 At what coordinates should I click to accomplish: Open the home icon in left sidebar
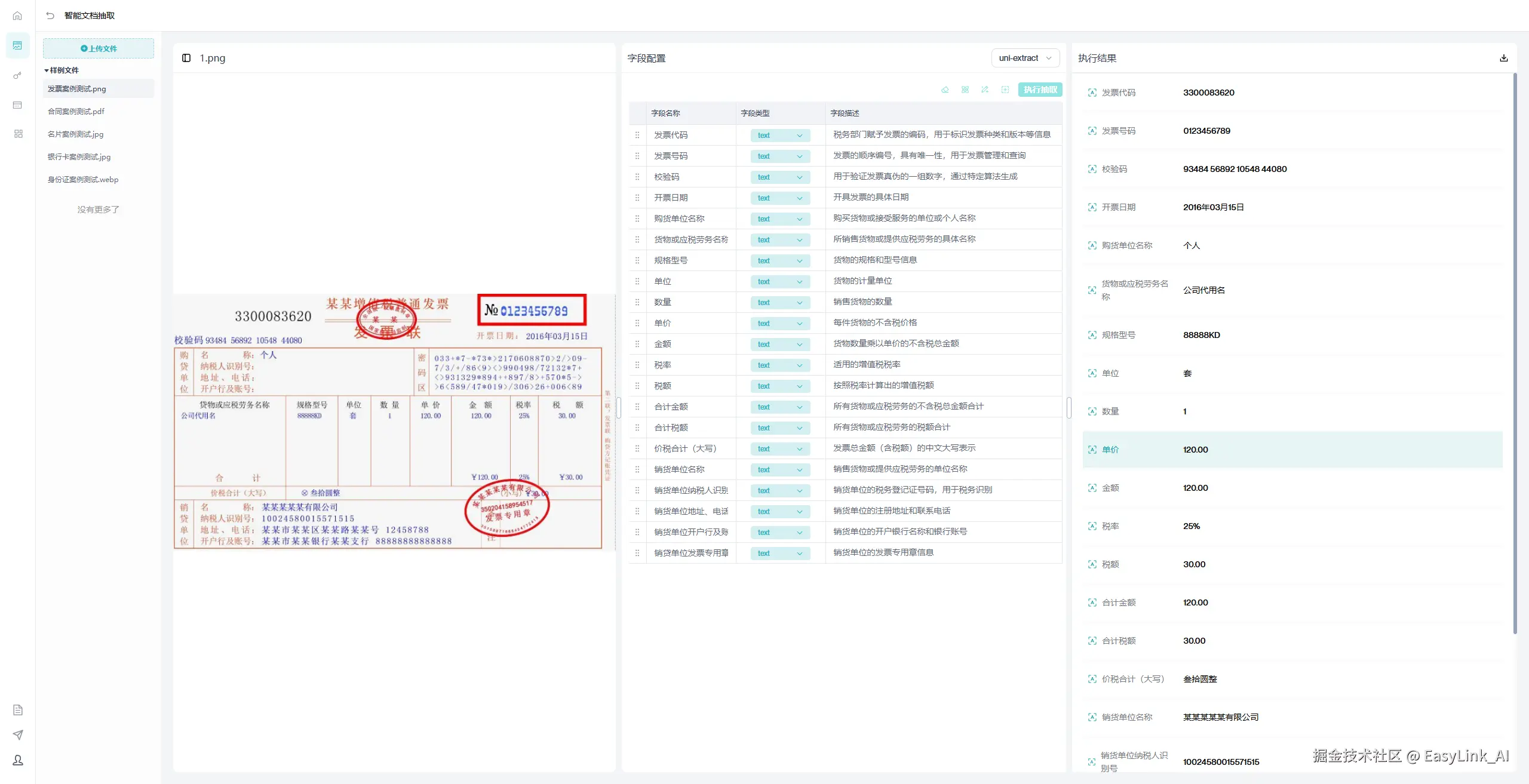point(17,16)
